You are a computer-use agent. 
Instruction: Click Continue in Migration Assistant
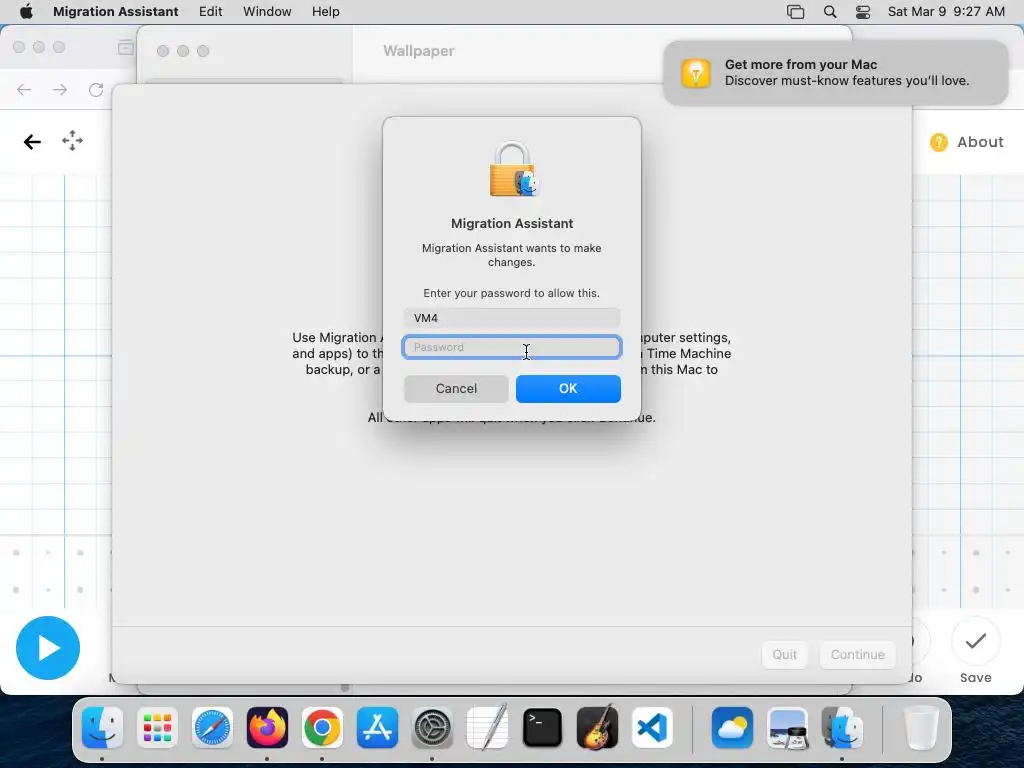click(857, 654)
